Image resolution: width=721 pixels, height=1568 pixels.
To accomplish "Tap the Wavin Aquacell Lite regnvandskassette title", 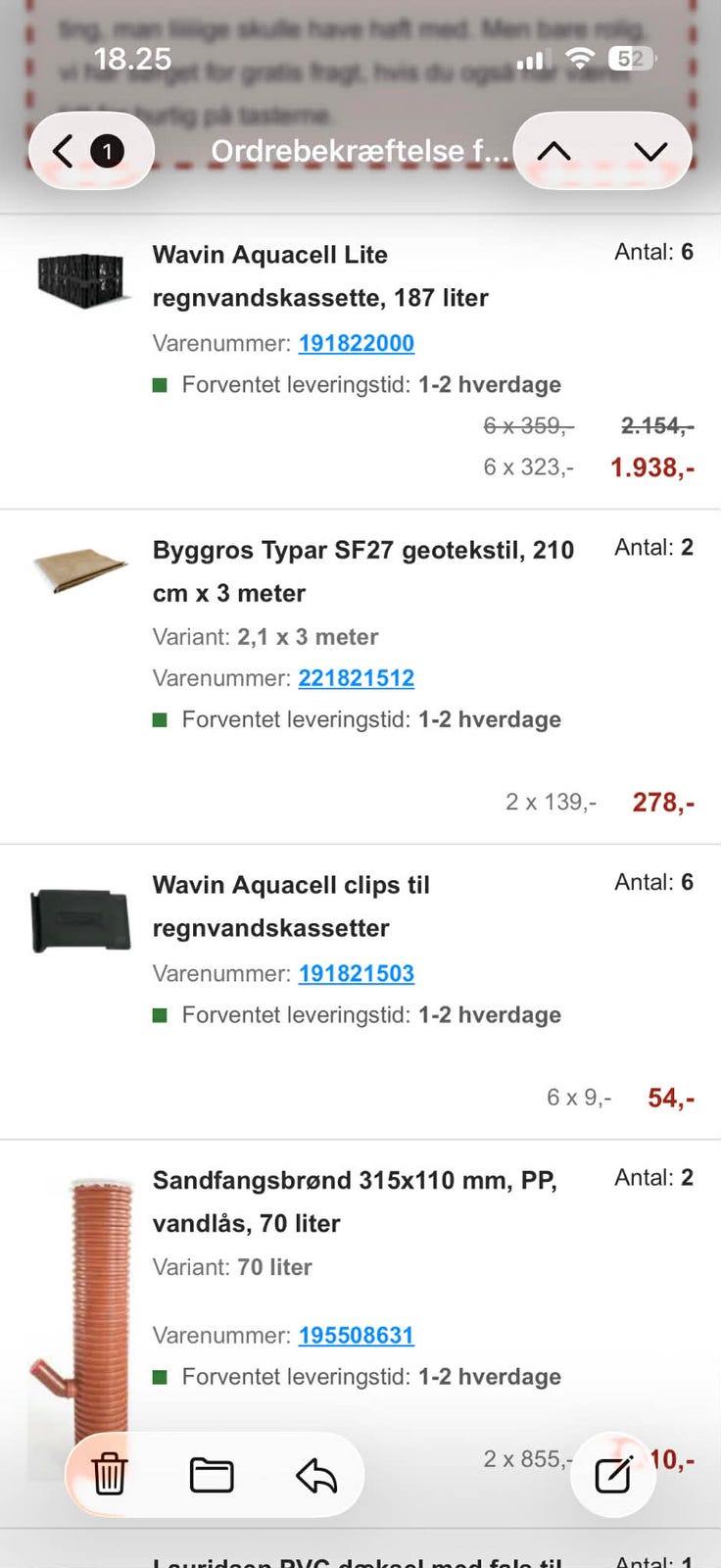I will 319,275.
